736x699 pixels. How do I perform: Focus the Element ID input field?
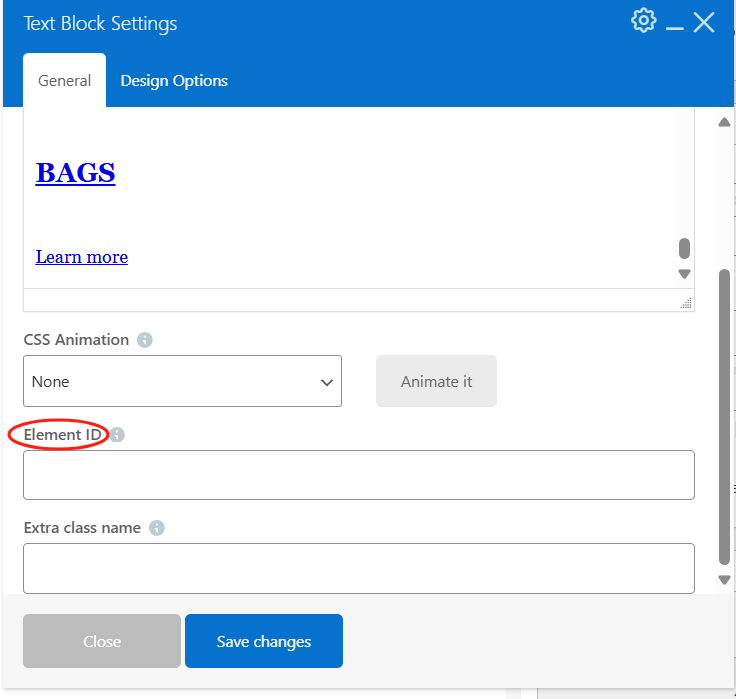click(x=359, y=475)
